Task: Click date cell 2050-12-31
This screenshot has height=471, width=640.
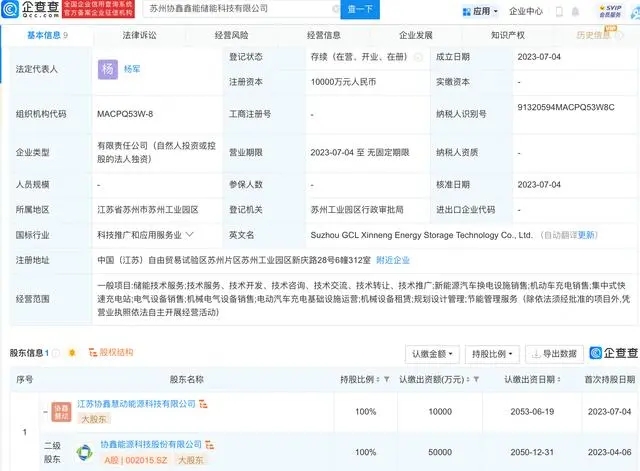Action: [x=532, y=452]
